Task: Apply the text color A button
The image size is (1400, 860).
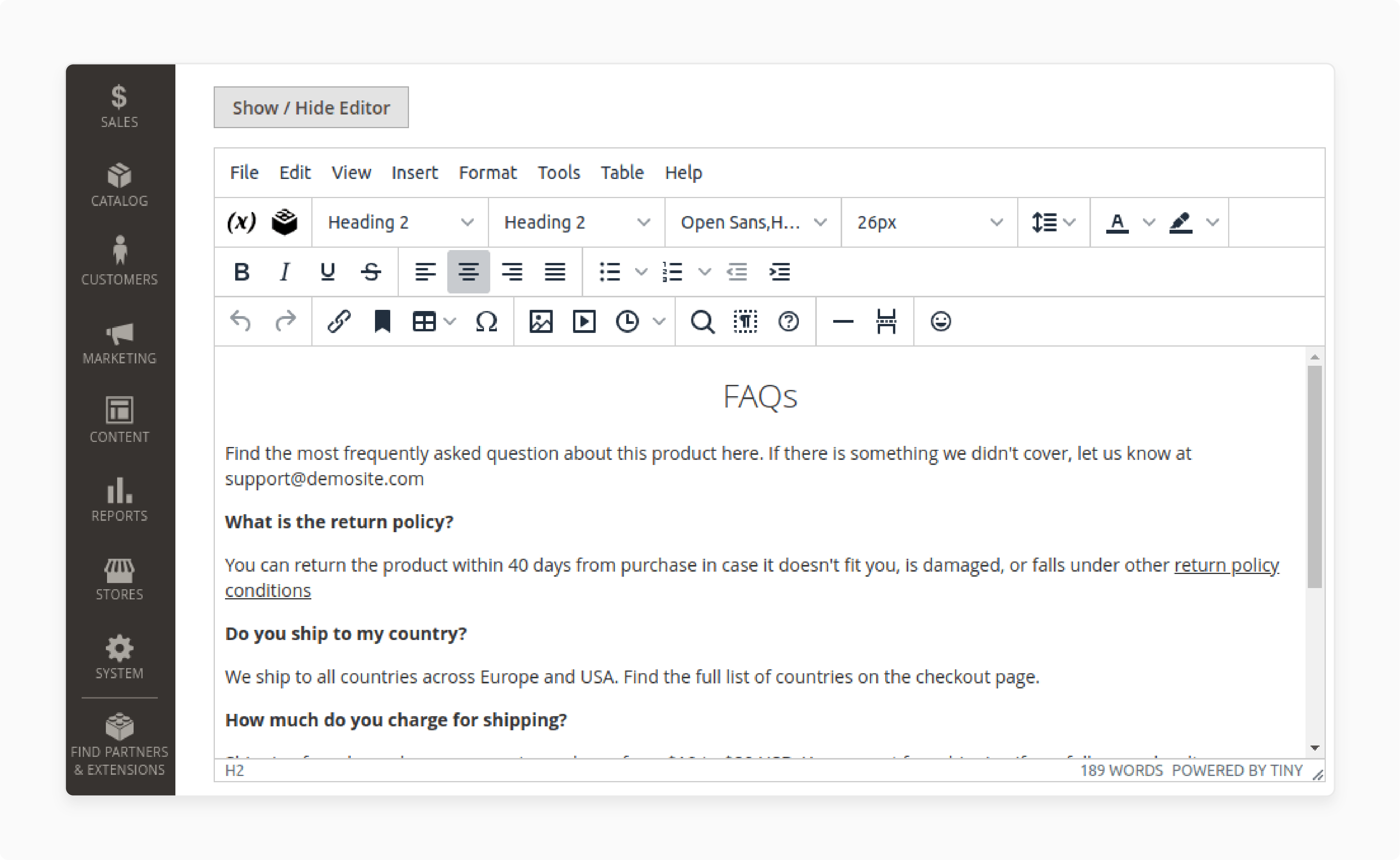Action: 1117,222
